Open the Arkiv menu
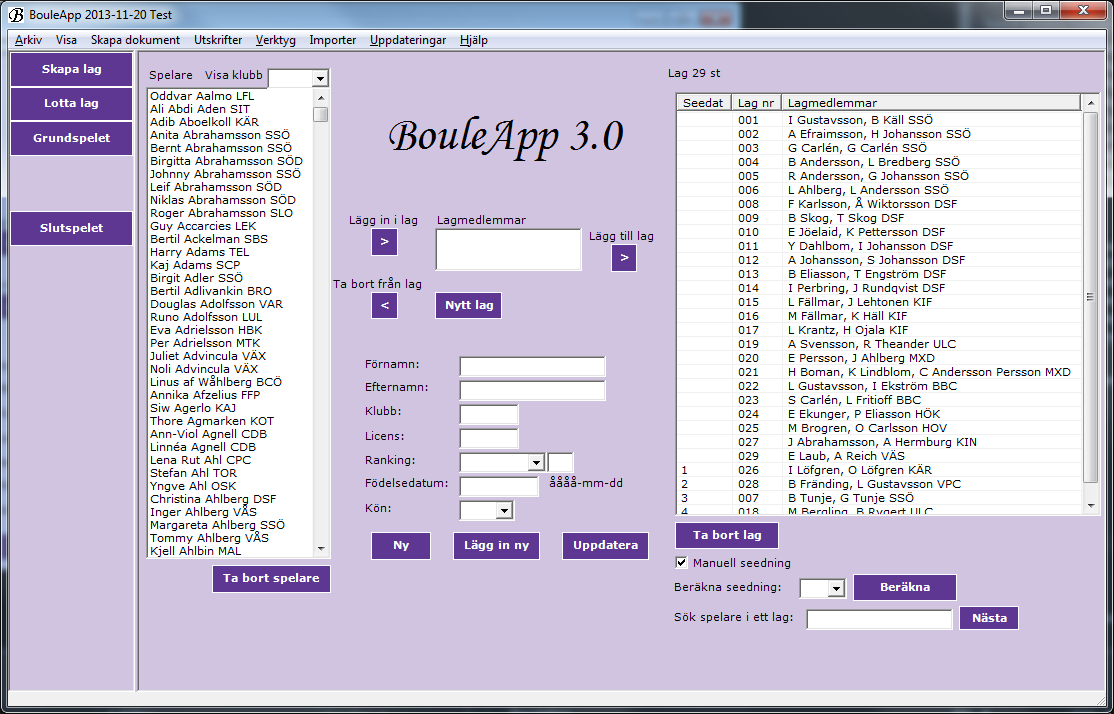 (x=28, y=40)
